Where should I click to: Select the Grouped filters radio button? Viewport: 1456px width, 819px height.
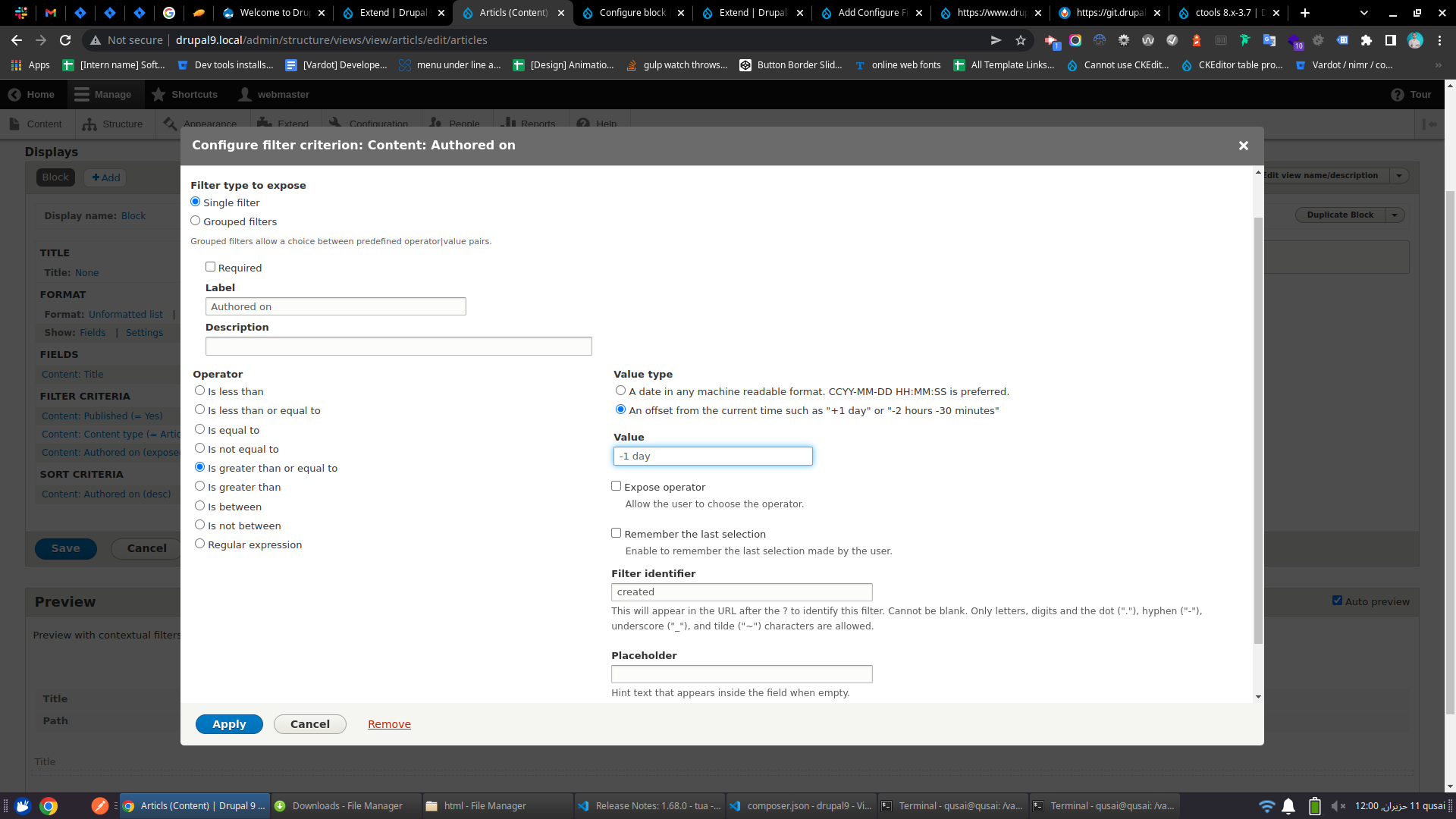195,220
